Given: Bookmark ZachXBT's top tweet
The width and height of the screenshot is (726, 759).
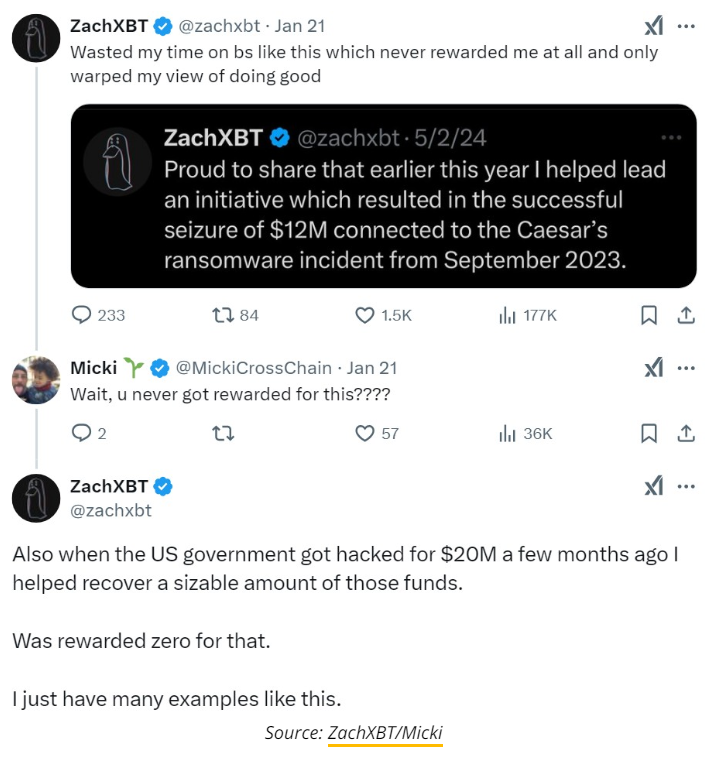Looking at the screenshot, I should click(x=648, y=315).
